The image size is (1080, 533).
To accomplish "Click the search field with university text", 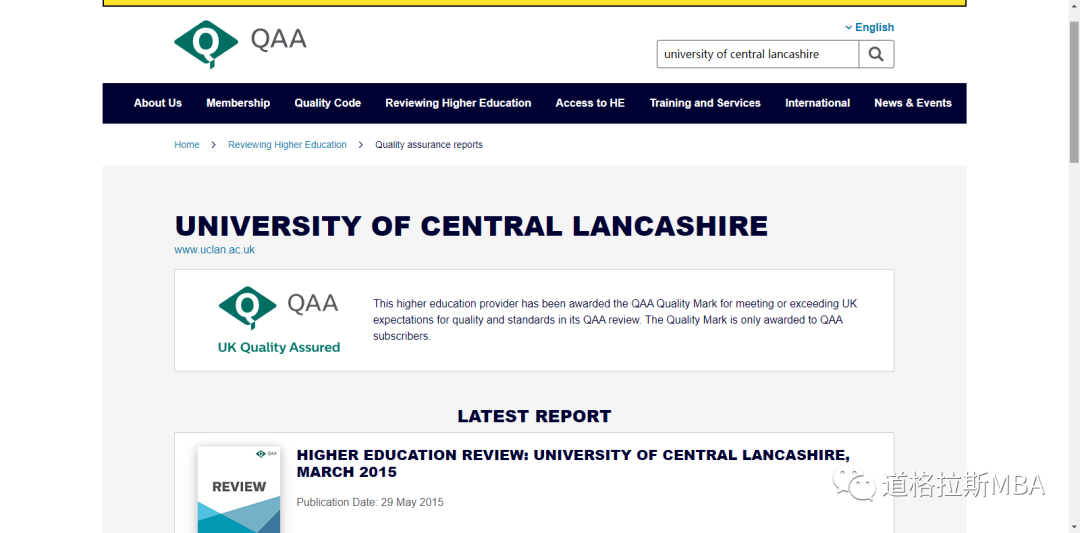I will pyautogui.click(x=757, y=54).
